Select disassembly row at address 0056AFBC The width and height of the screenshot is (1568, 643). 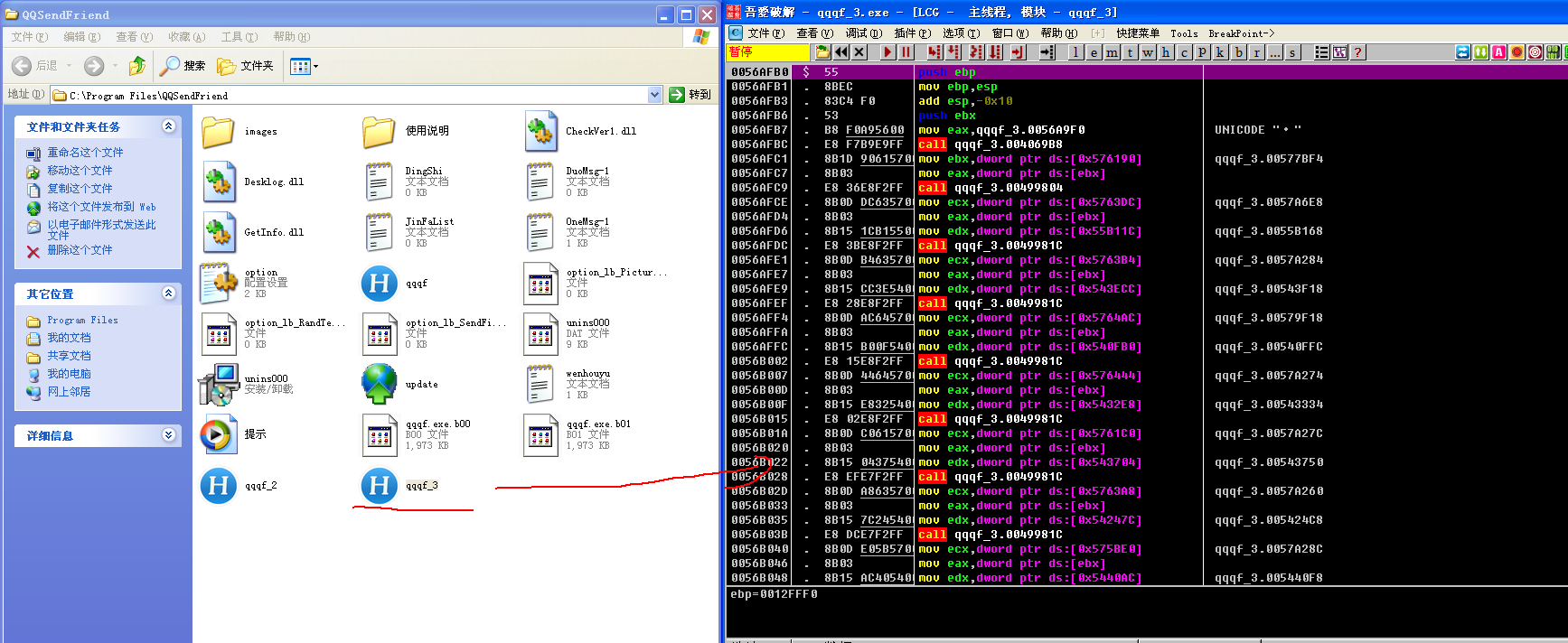pos(965,144)
